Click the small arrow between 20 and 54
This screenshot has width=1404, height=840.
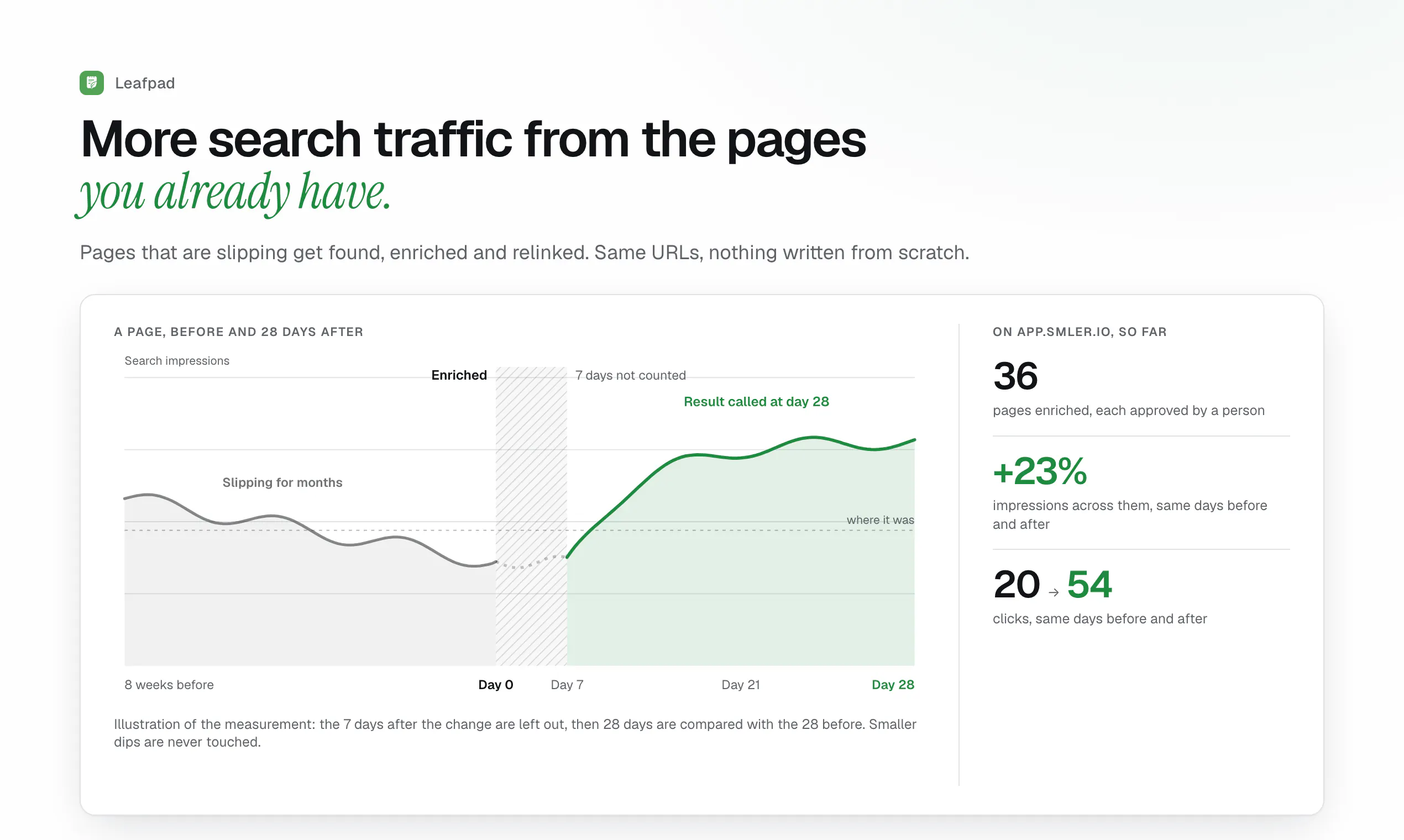(x=1054, y=592)
